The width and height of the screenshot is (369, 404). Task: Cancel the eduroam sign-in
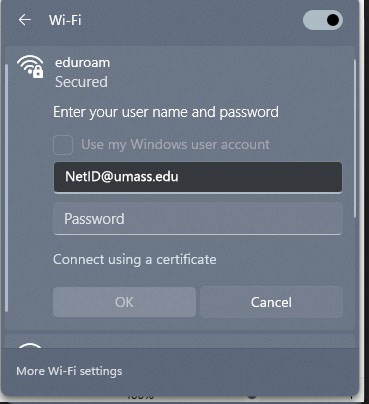pyautogui.click(x=271, y=302)
